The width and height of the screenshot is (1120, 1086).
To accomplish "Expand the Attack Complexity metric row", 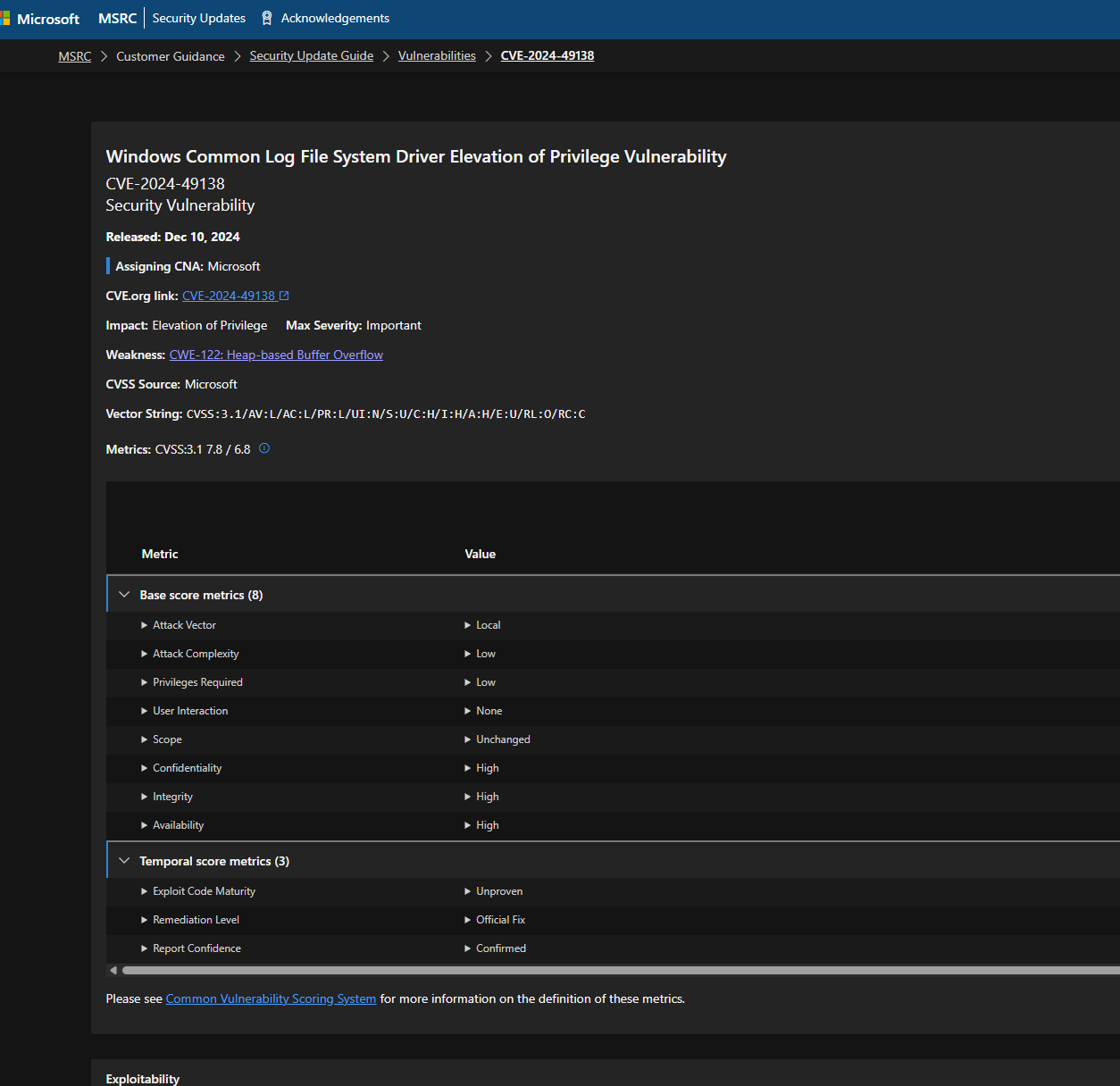I will [145, 654].
